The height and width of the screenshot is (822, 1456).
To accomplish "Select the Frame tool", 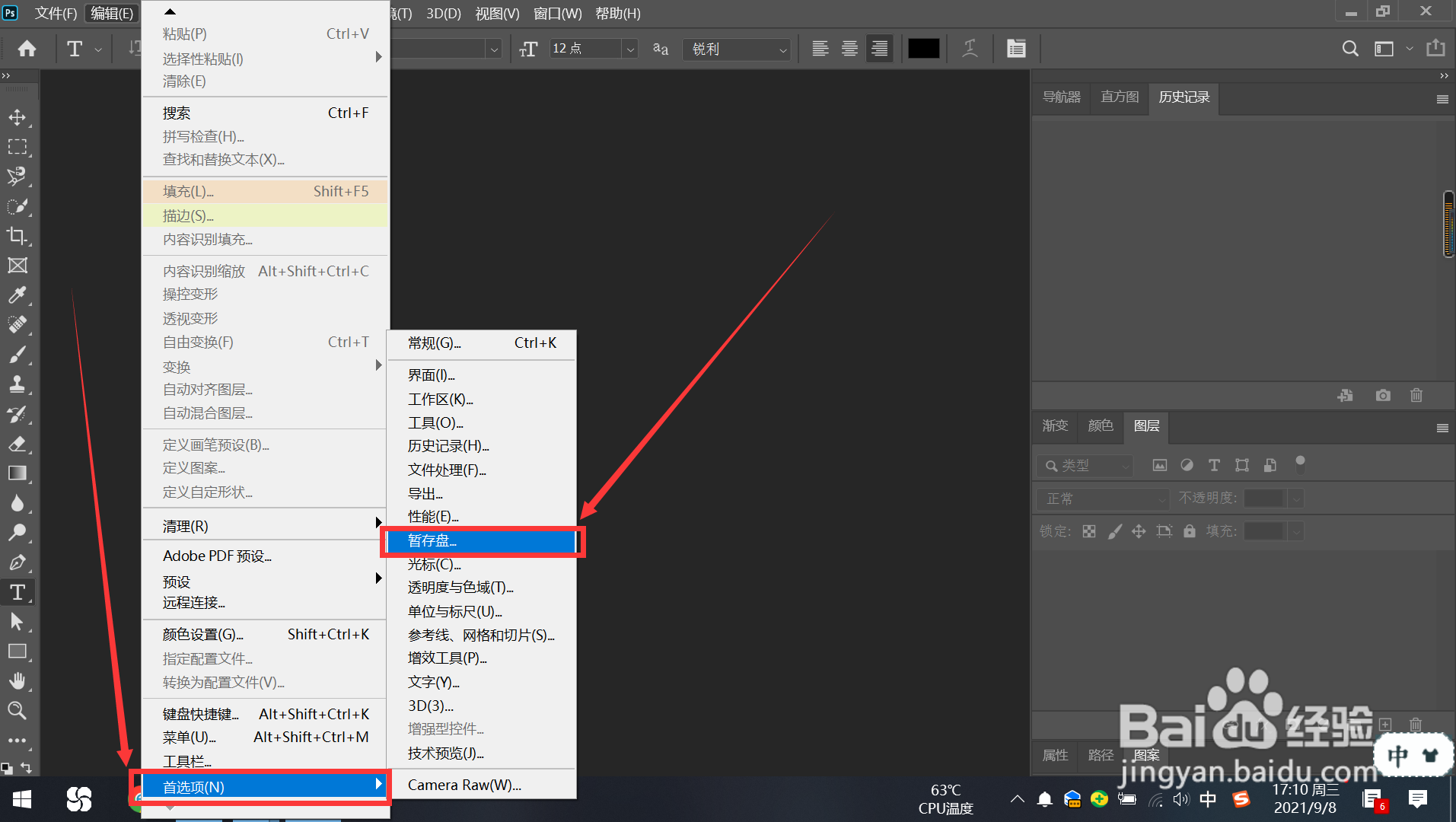I will click(18, 266).
